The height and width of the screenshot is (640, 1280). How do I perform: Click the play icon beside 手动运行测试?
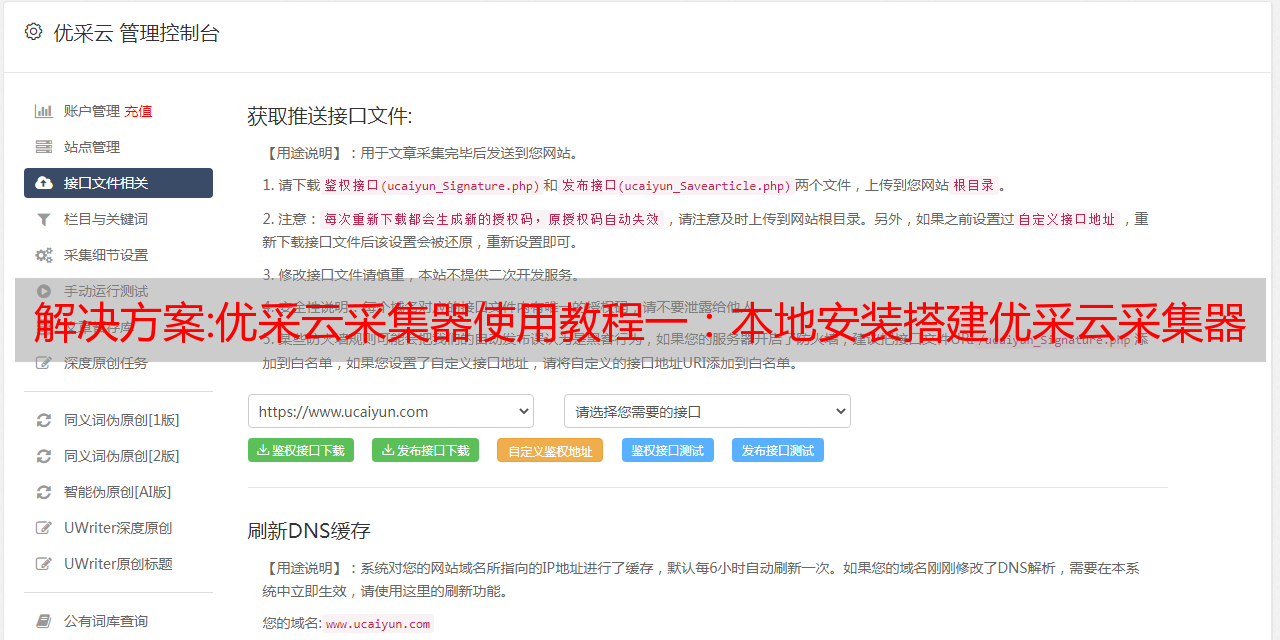pos(44,291)
